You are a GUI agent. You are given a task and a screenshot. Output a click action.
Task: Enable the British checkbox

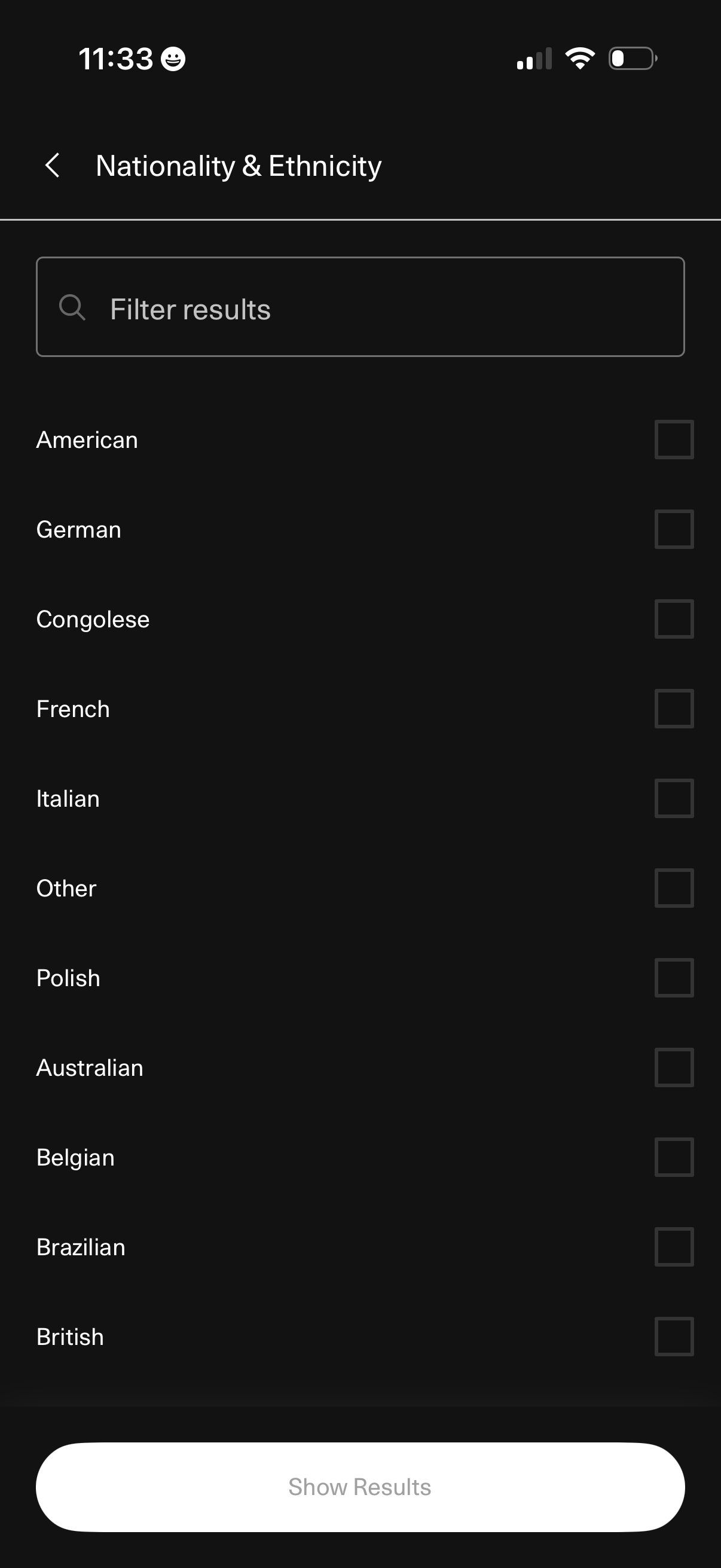coord(674,1336)
